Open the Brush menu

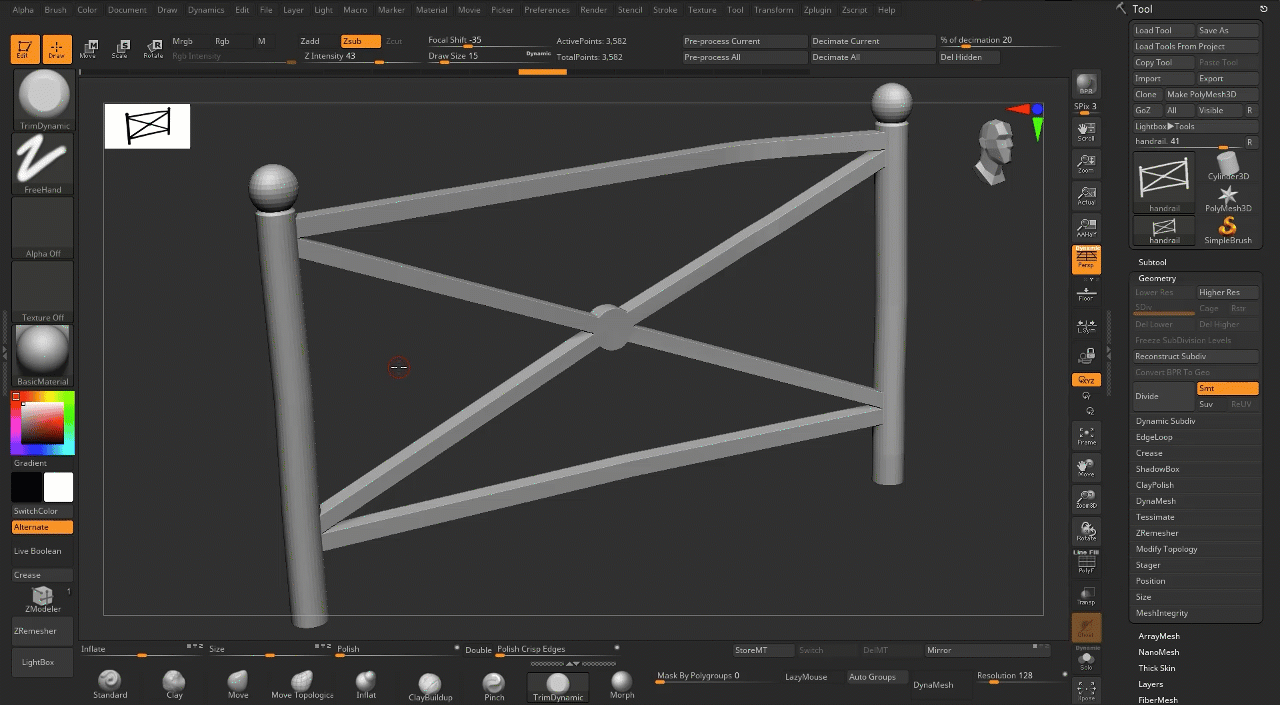coord(55,10)
